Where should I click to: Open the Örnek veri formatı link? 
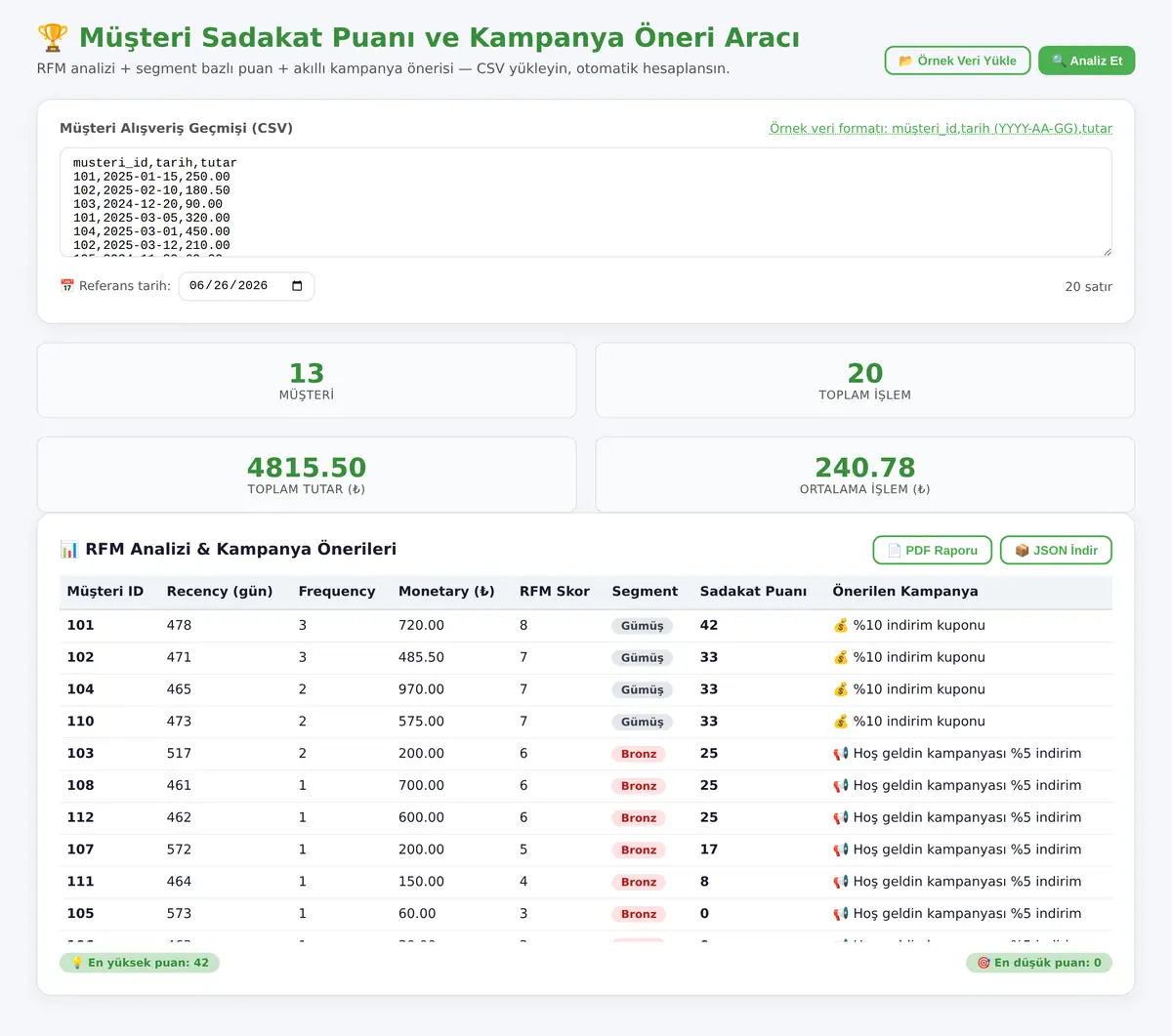[941, 129]
